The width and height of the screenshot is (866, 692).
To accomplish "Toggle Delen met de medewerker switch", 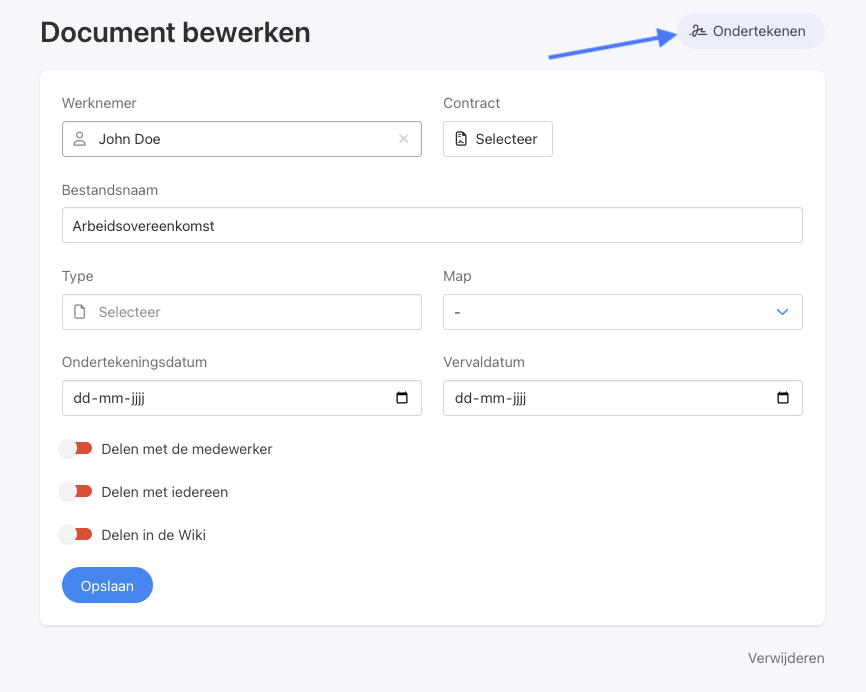I will (x=76, y=448).
